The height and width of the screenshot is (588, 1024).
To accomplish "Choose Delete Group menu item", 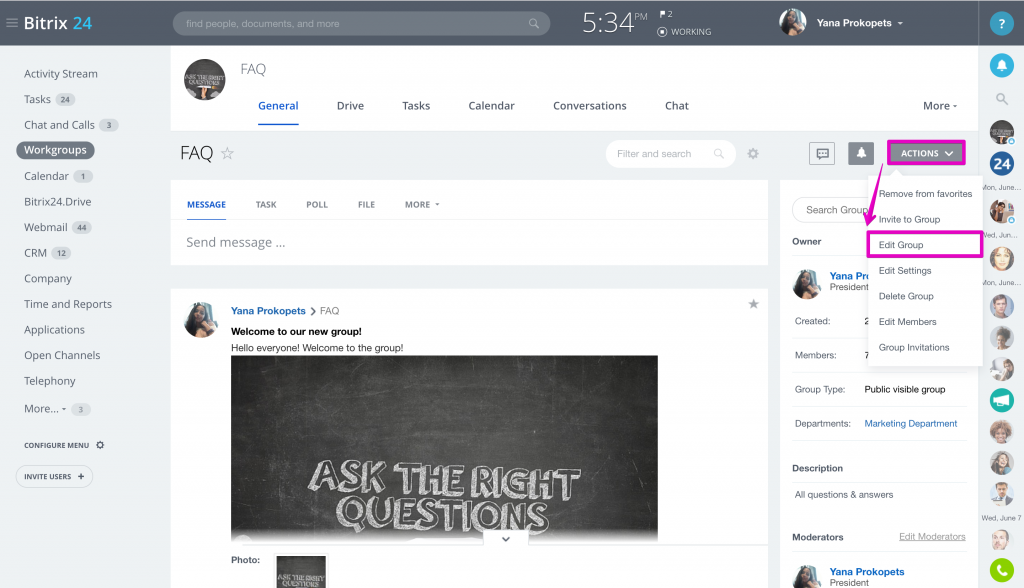I will pos(925,295).
